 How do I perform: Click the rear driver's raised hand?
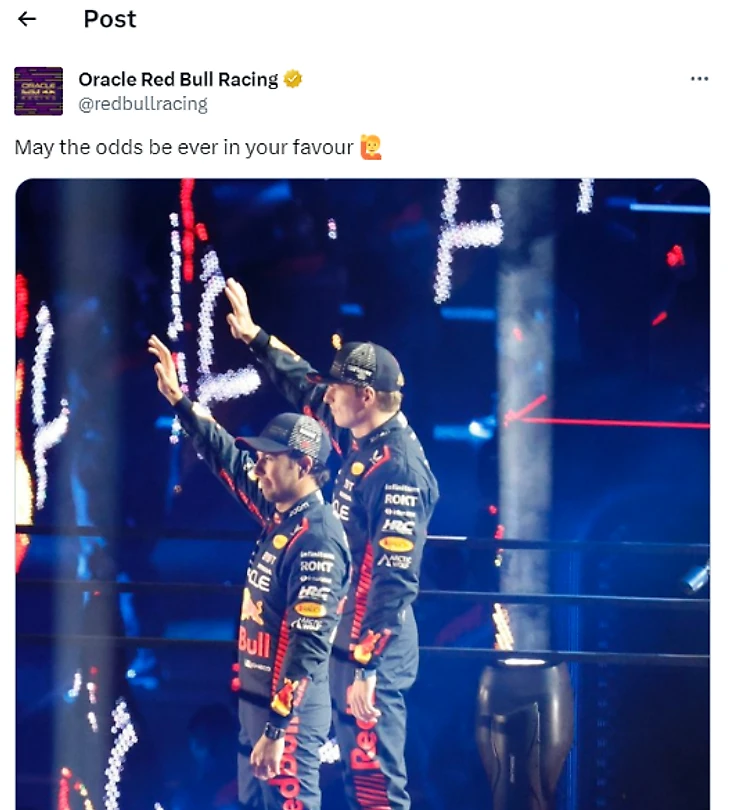[241, 309]
